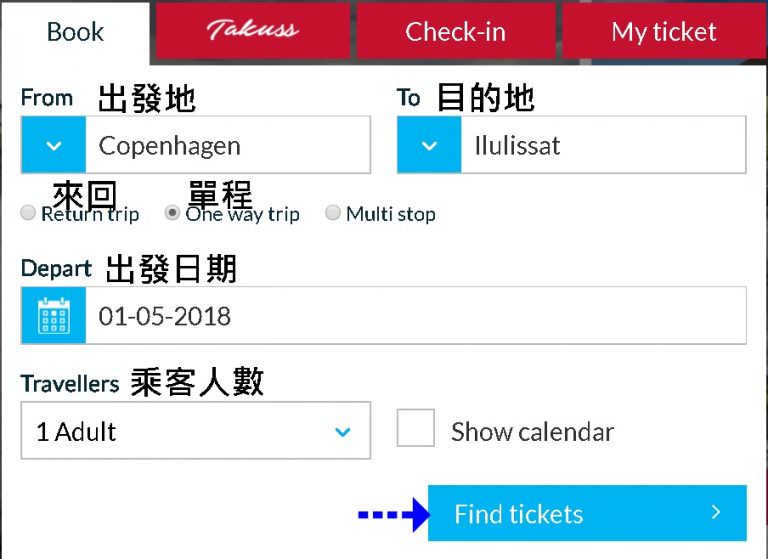Switch to the Check-in tab

pos(455,30)
